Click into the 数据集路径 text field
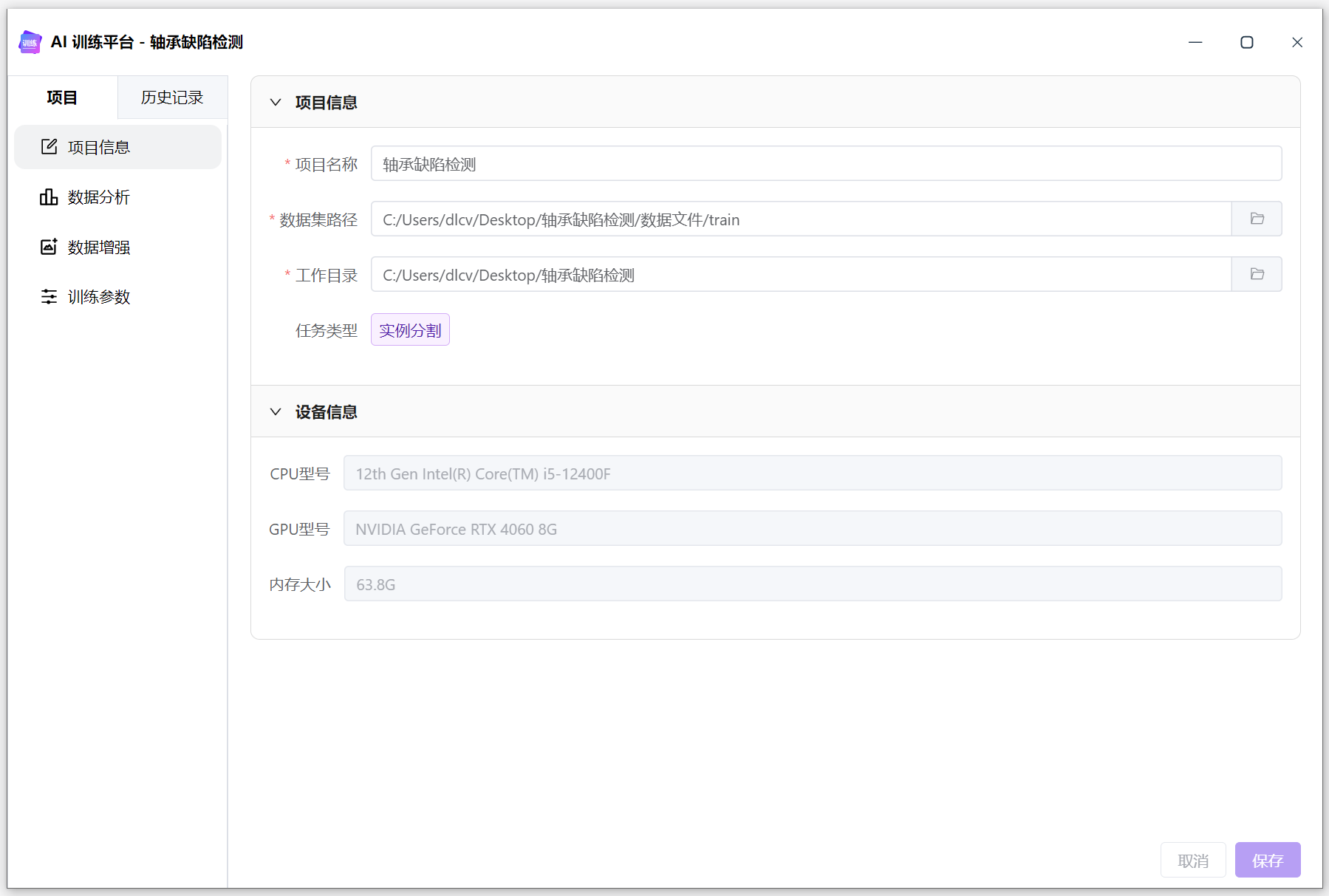The width and height of the screenshot is (1329, 896). pyautogui.click(x=801, y=219)
